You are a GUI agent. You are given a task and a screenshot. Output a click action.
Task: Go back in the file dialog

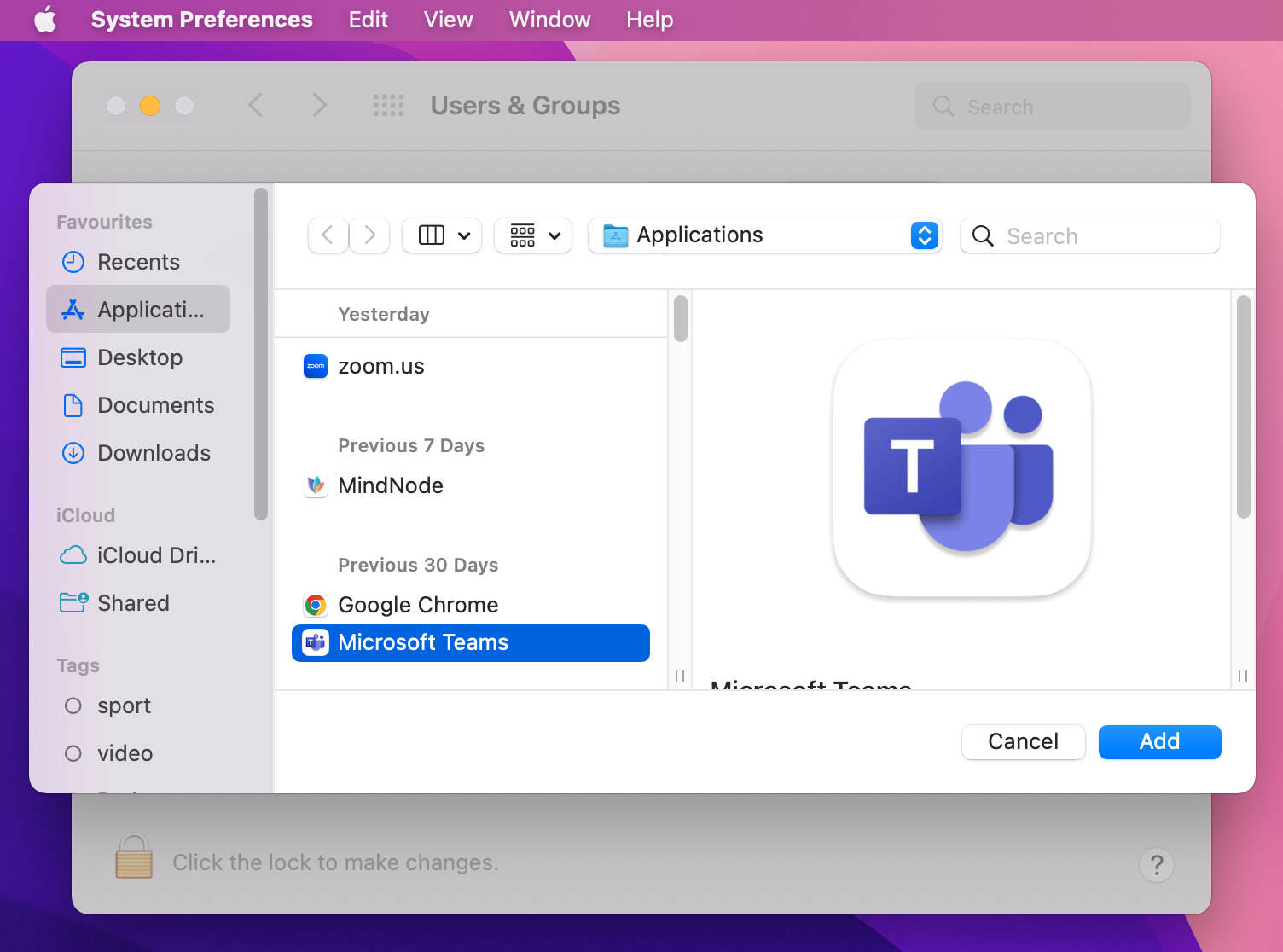pyautogui.click(x=328, y=235)
